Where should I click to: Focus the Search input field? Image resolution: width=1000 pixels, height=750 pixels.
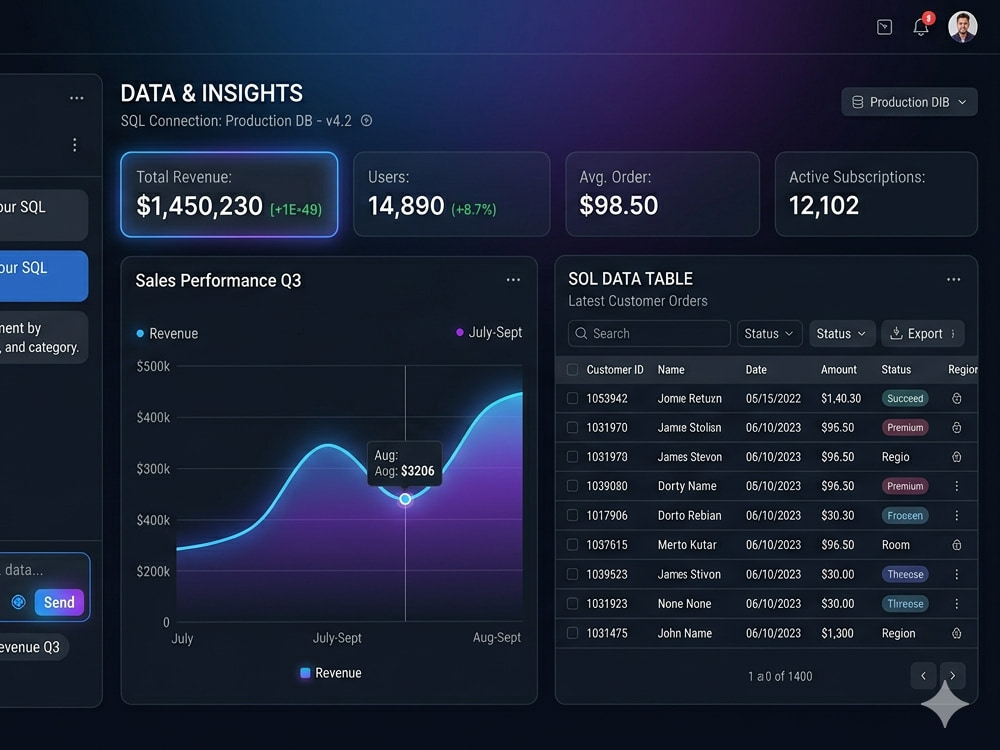[x=649, y=334]
